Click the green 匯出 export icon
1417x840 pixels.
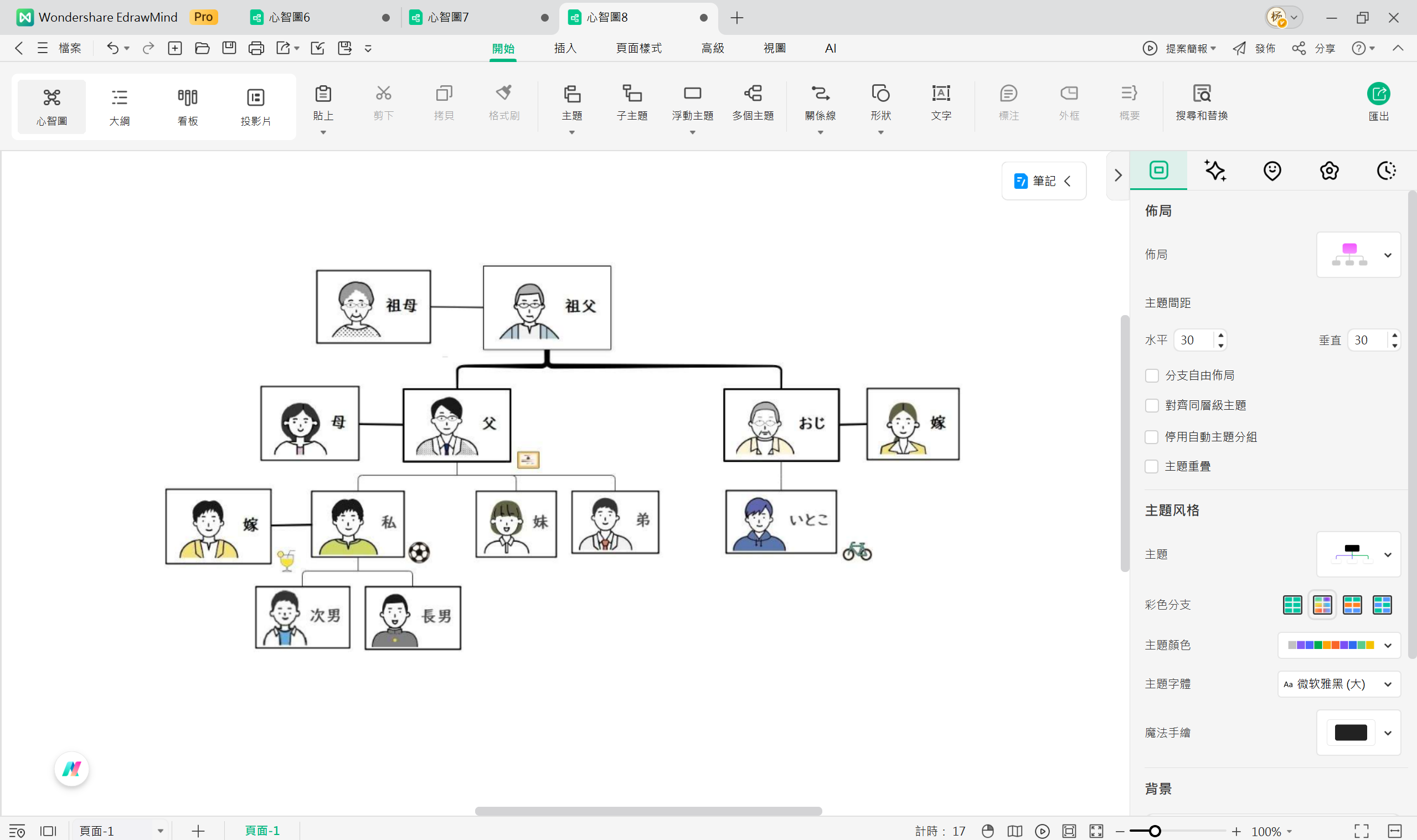point(1378,94)
